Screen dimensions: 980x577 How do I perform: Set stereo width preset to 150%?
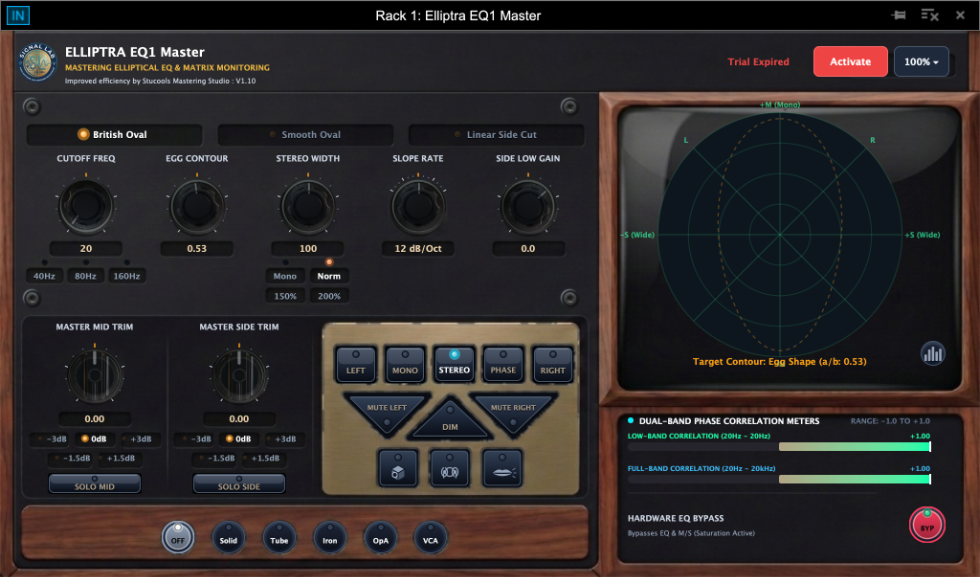tap(285, 296)
